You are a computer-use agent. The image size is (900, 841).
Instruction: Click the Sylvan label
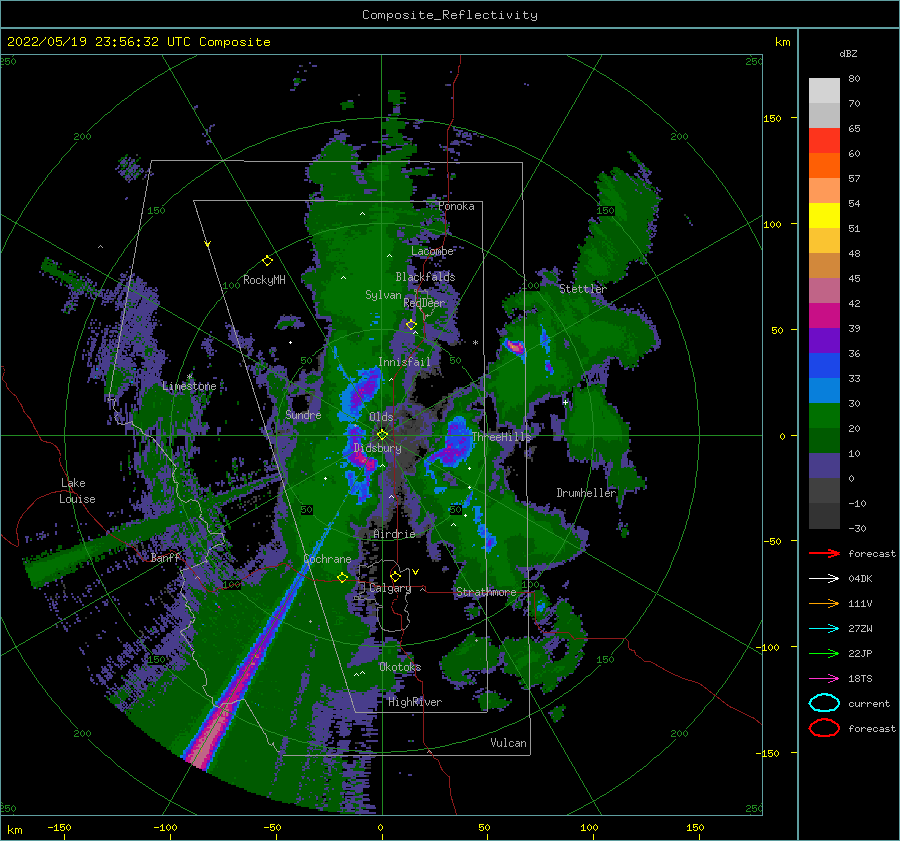[x=383, y=295]
